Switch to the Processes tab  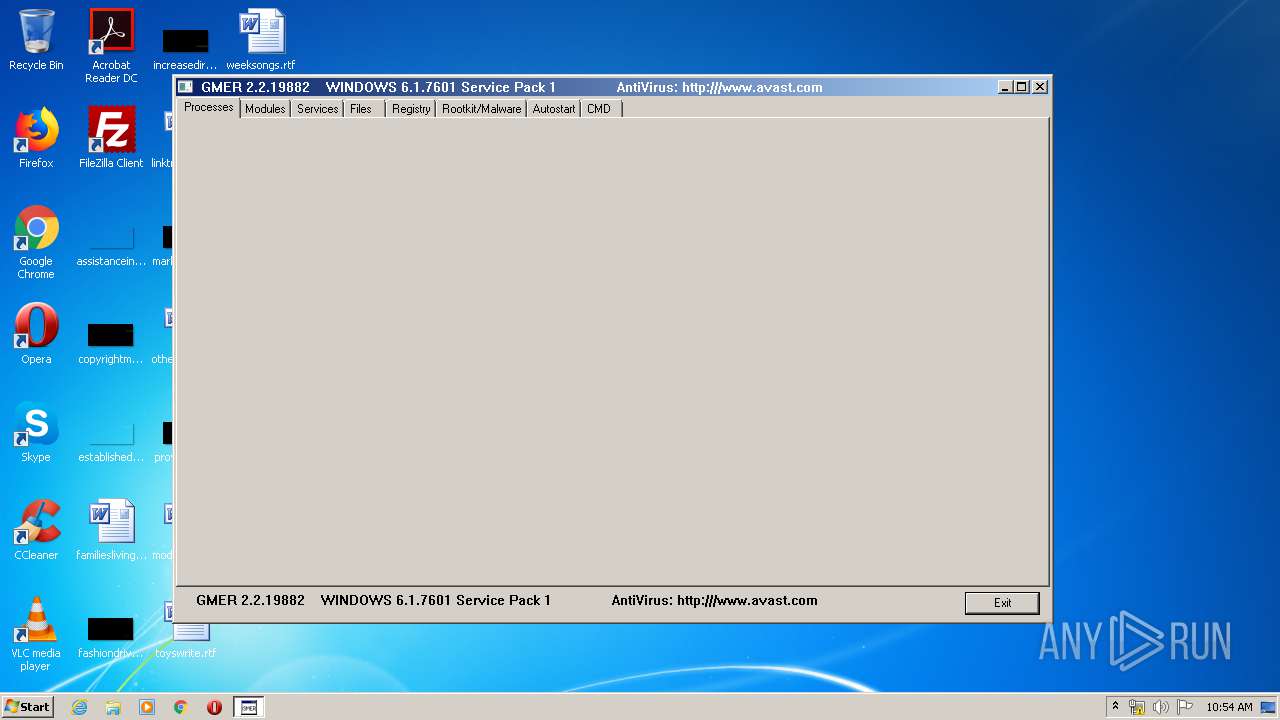click(208, 108)
